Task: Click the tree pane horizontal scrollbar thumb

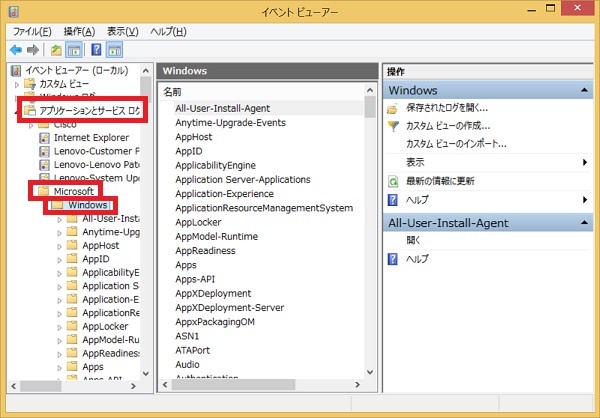Action: (x=41, y=386)
